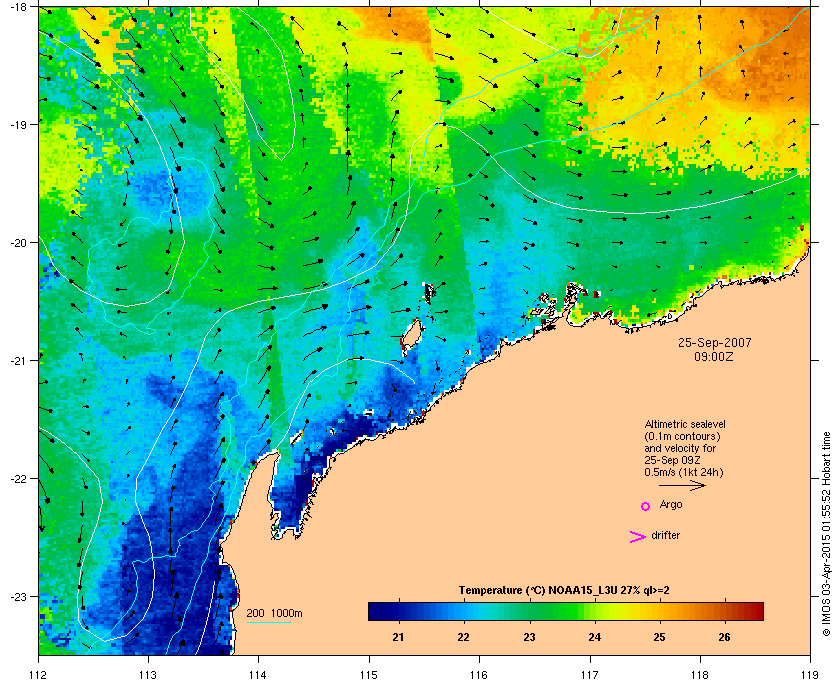Viewport: 840px width, 680px height.
Task: Click the '25-Sep 09Z' legend text line
Action: click(x=673, y=460)
